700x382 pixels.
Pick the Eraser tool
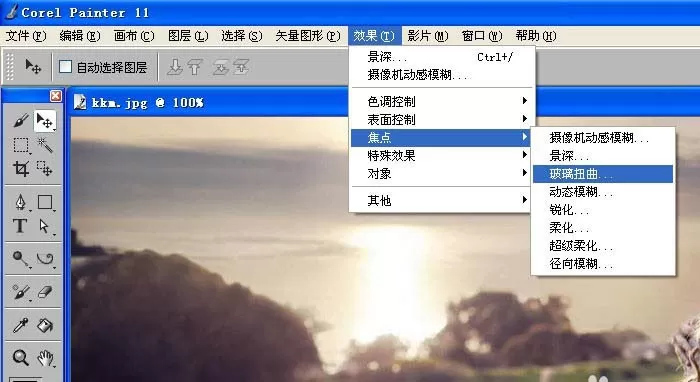45,292
